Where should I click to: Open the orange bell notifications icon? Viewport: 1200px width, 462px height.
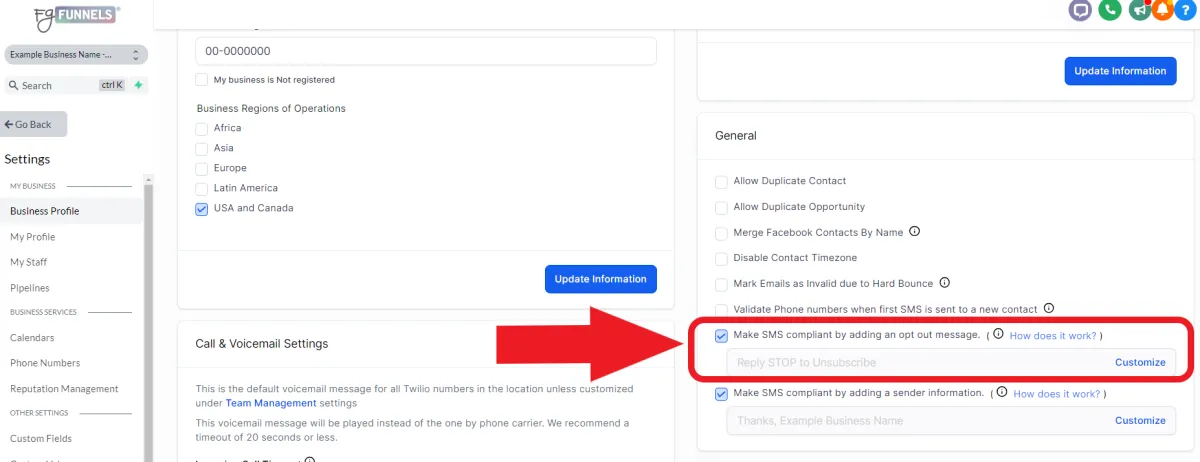(x=1162, y=10)
